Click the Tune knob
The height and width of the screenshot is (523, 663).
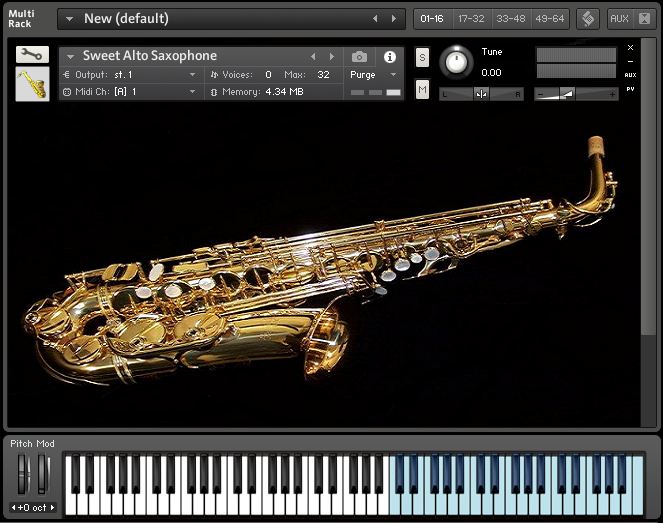click(456, 62)
